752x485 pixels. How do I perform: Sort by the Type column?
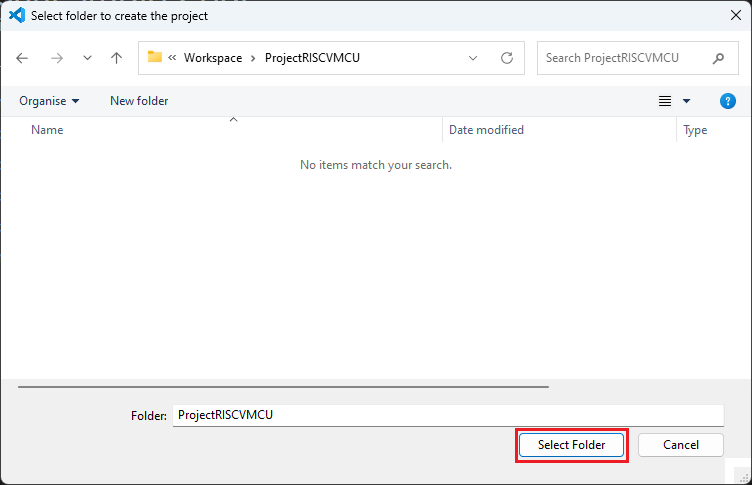pos(695,130)
